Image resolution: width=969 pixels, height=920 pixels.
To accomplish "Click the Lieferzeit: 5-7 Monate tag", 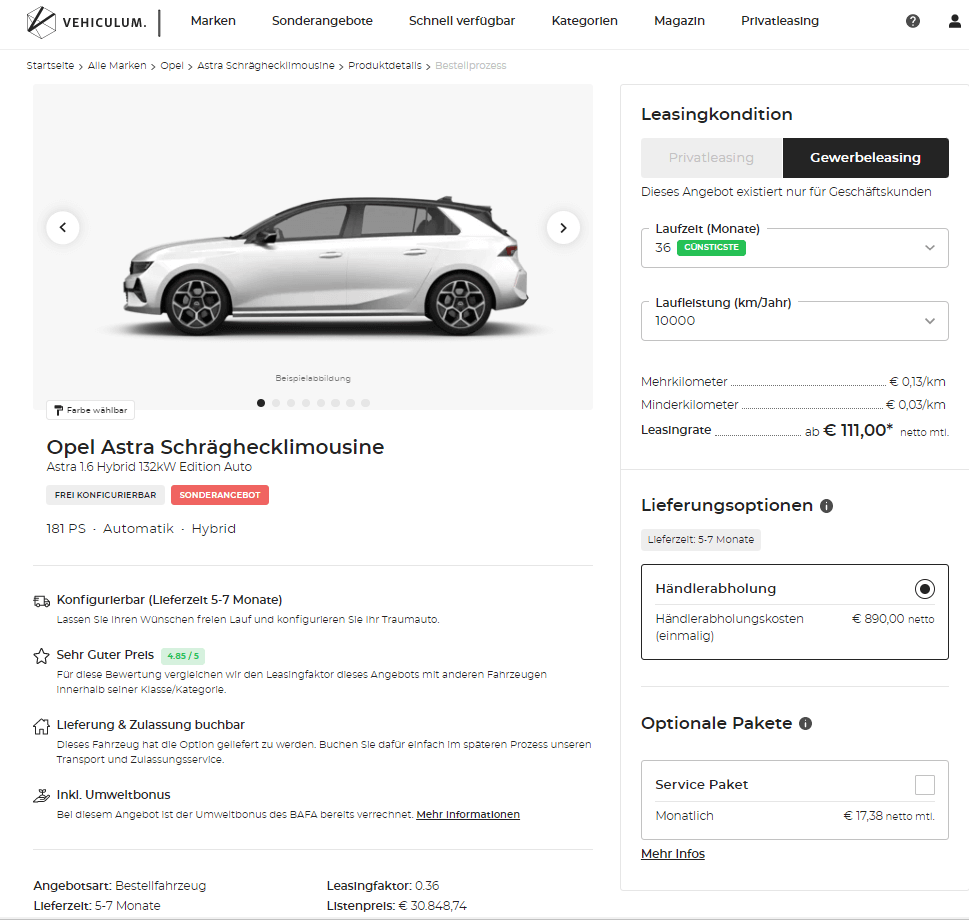I will coord(701,539).
